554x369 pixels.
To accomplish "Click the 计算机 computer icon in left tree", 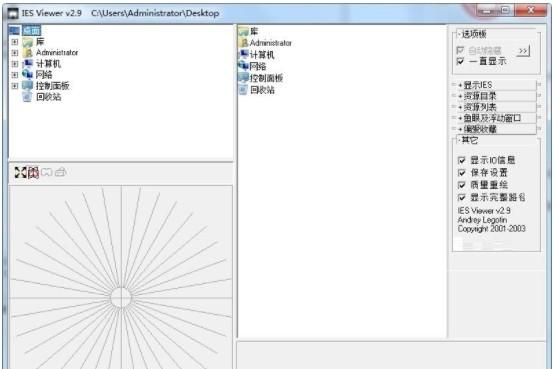I will pyautogui.click(x=28, y=64).
